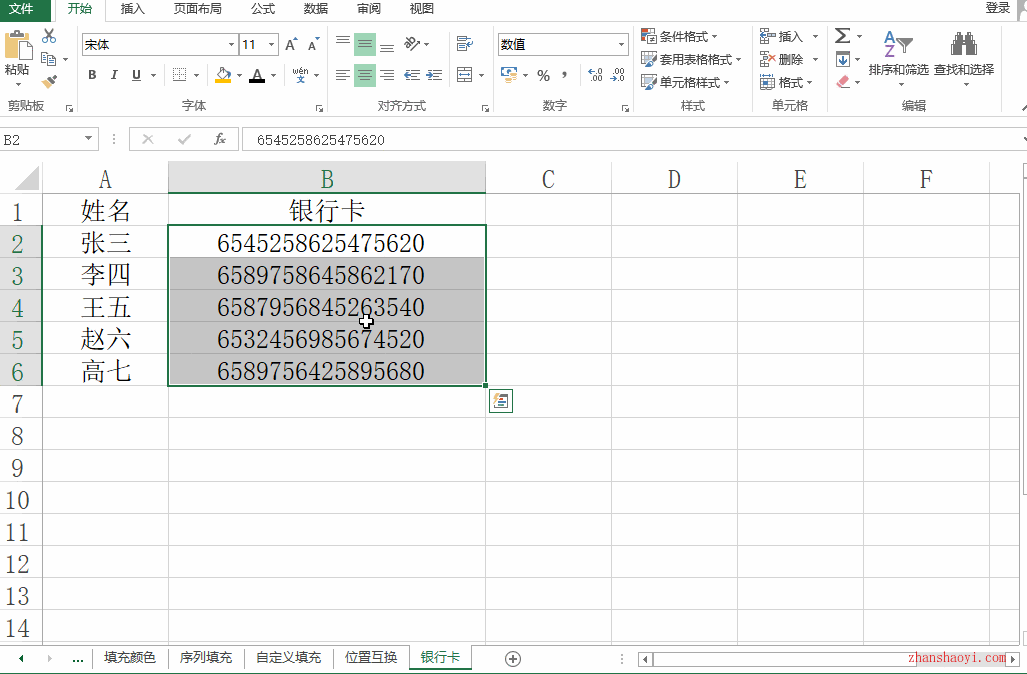
Task: Toggle middle vertical alignment
Action: tap(365, 44)
